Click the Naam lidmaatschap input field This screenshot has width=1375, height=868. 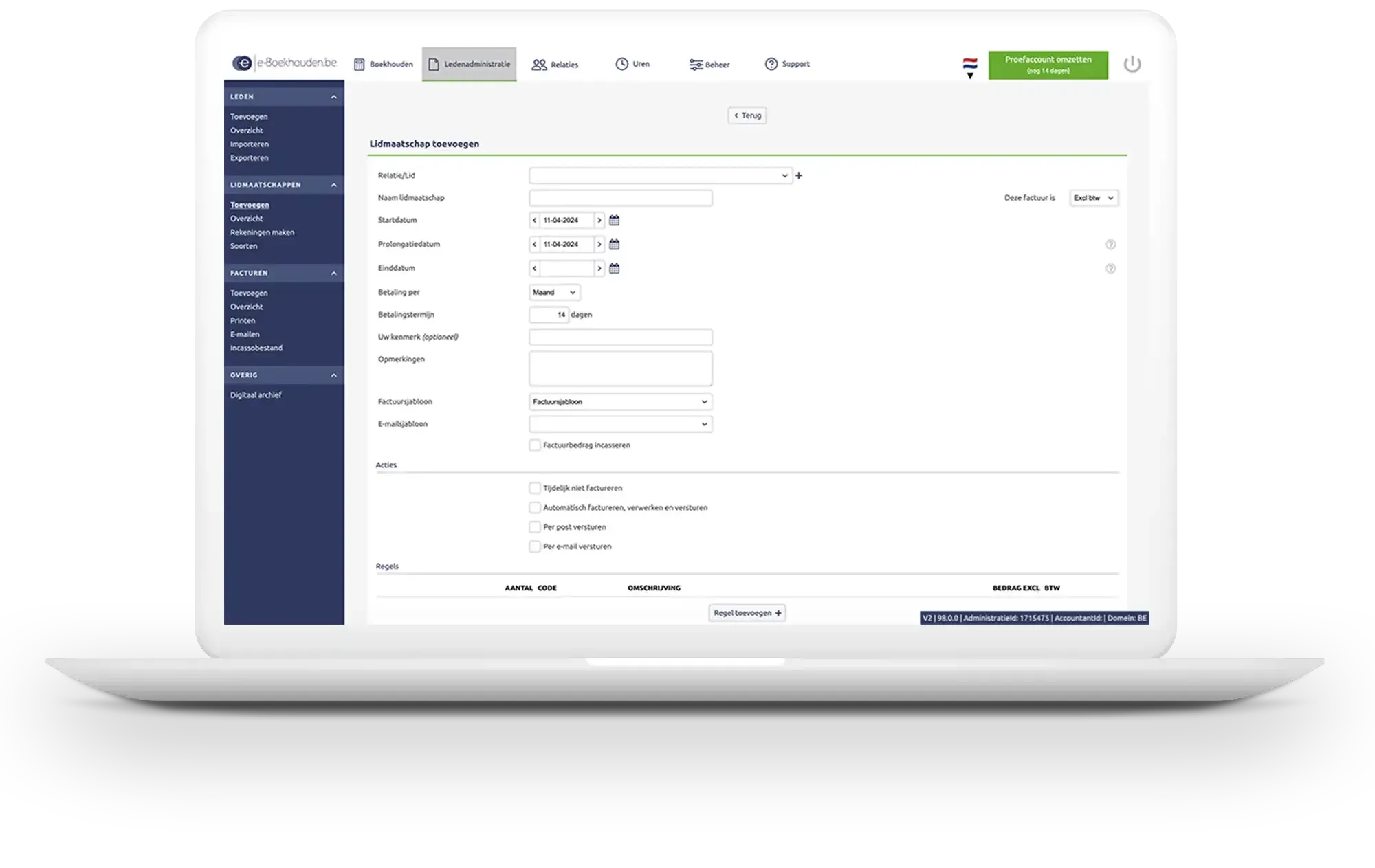(621, 199)
